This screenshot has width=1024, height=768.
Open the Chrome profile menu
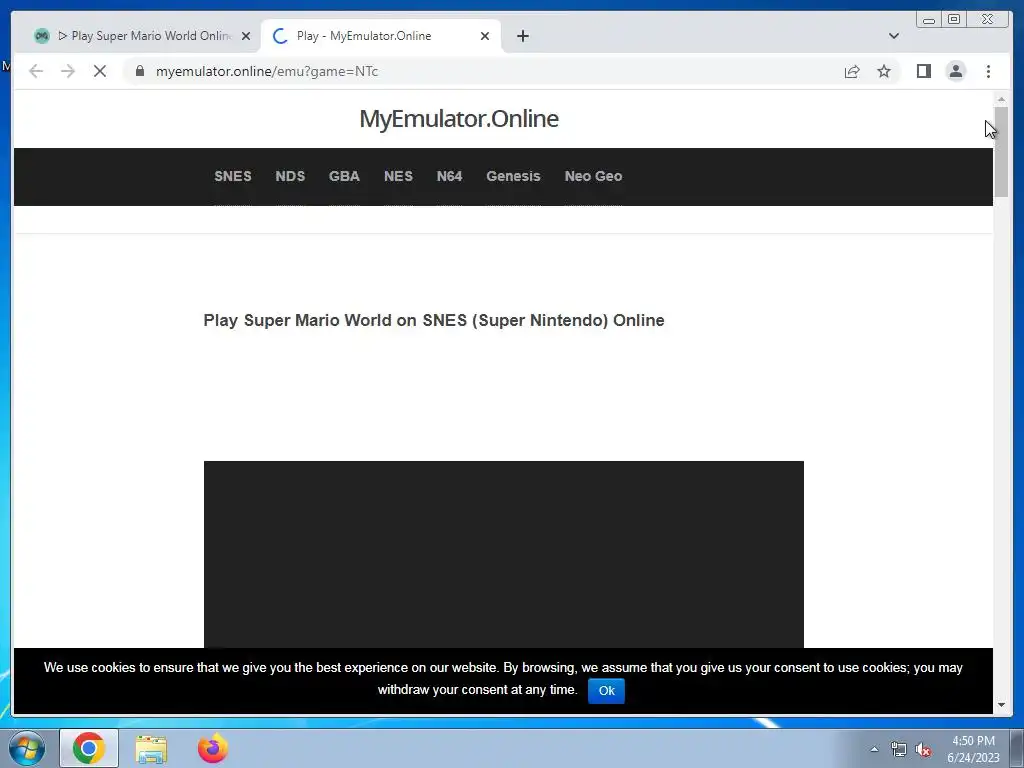pyautogui.click(x=955, y=71)
